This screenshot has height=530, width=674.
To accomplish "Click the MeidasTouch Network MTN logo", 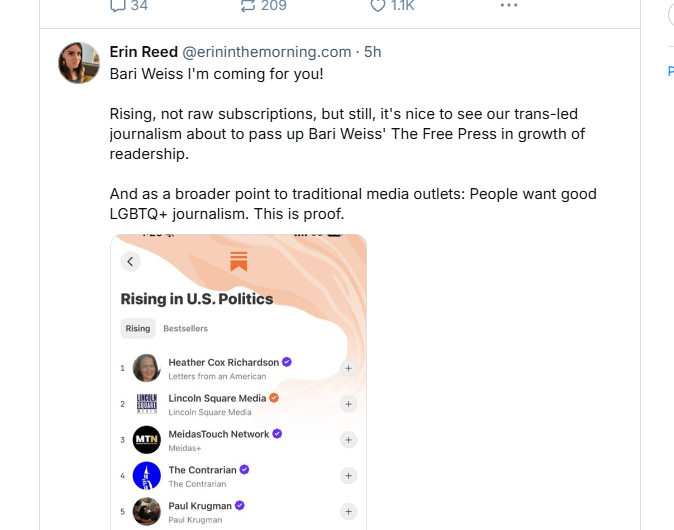I will point(147,440).
